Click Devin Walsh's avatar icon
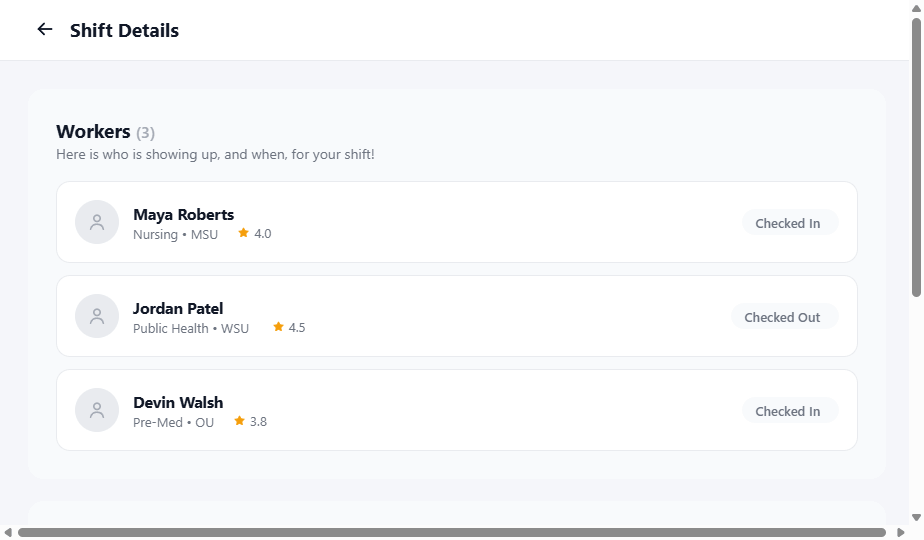 tap(97, 410)
